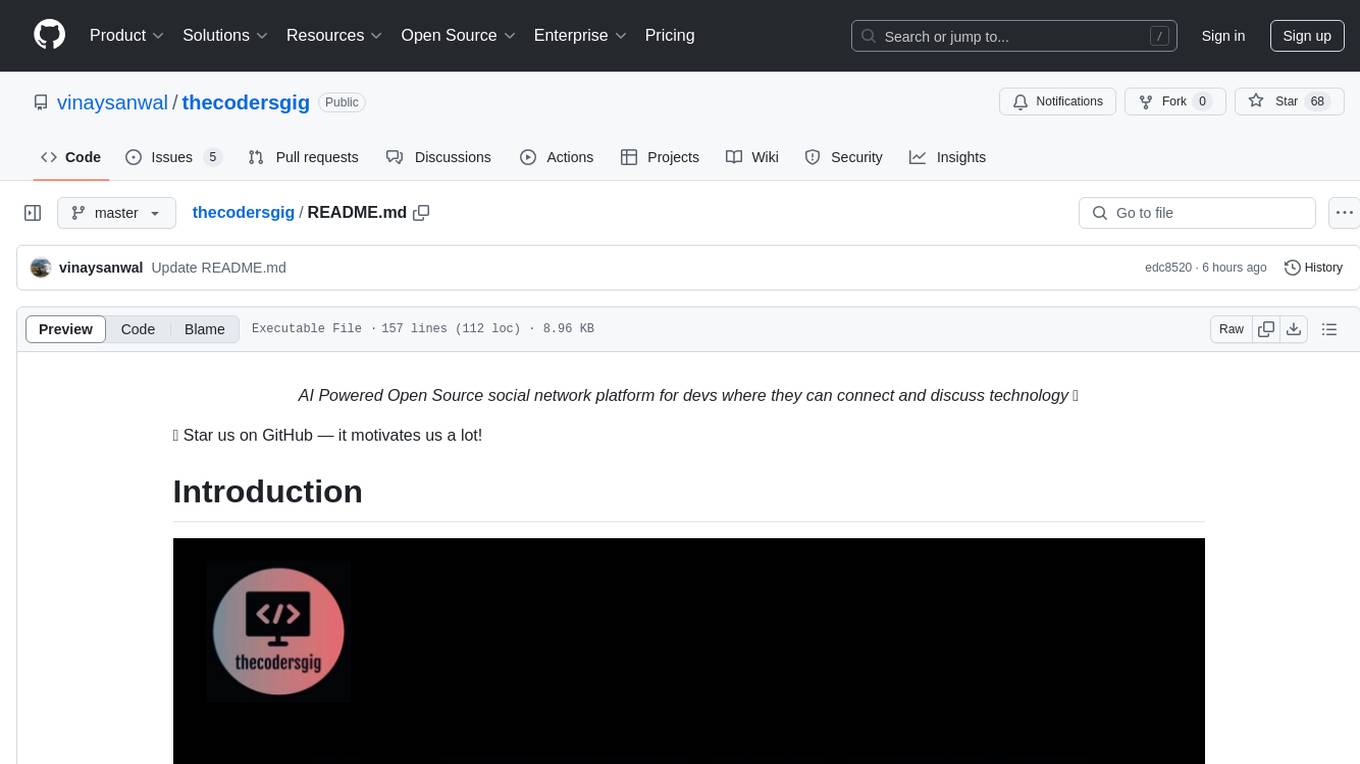This screenshot has height=764, width=1360.
Task: Select the Code view
Action: 138,329
